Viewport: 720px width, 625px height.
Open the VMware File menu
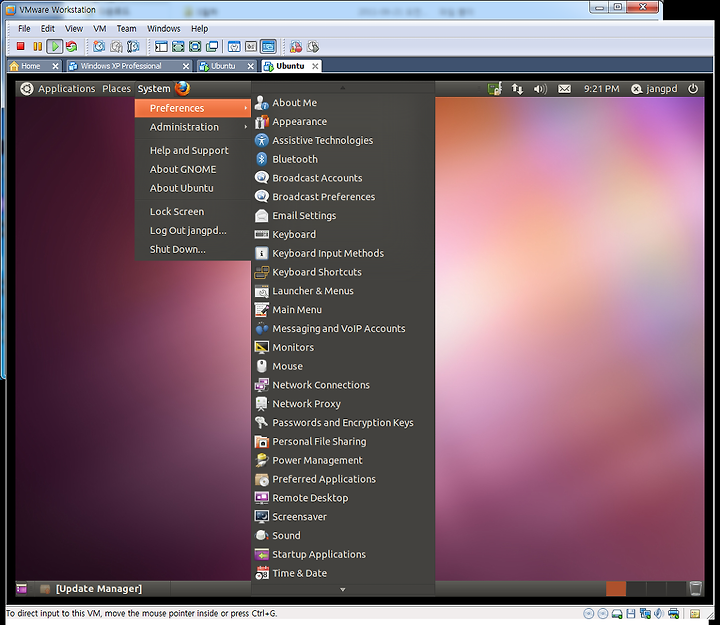click(x=24, y=28)
